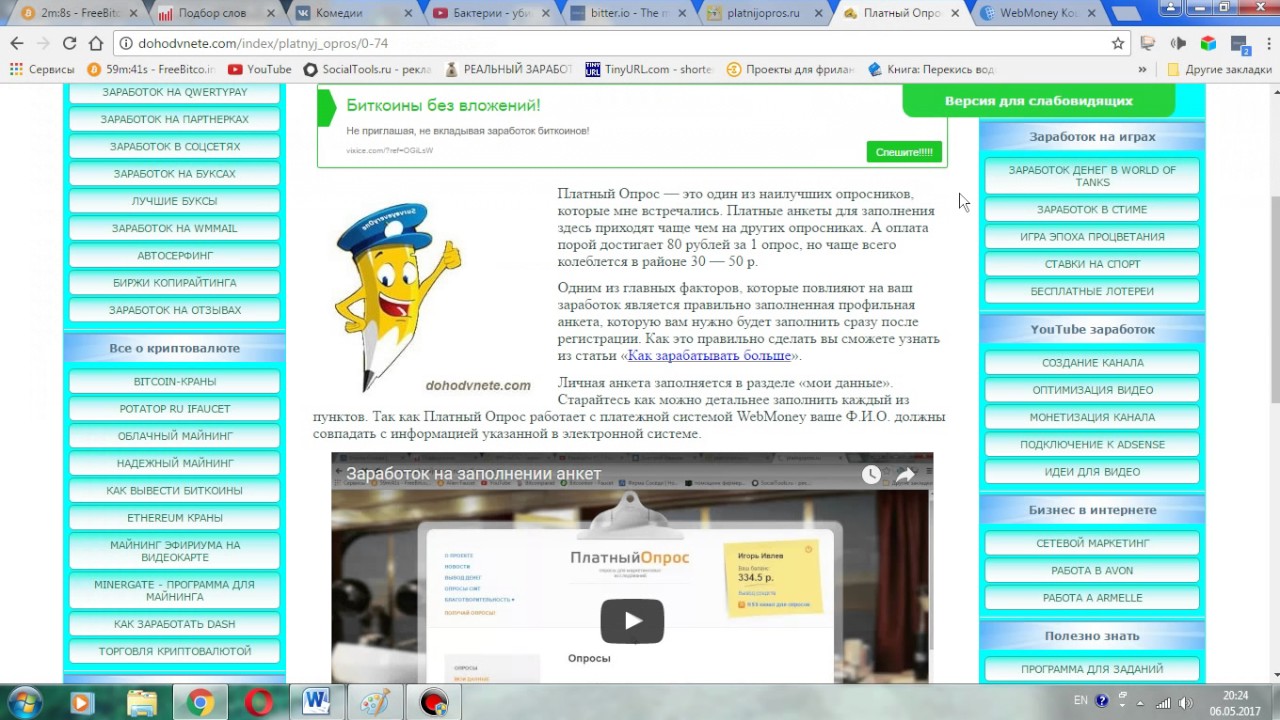The width and height of the screenshot is (1280, 720).
Task: Open BITCOIN-КРАНЫ sidebar item
Action: 175,382
